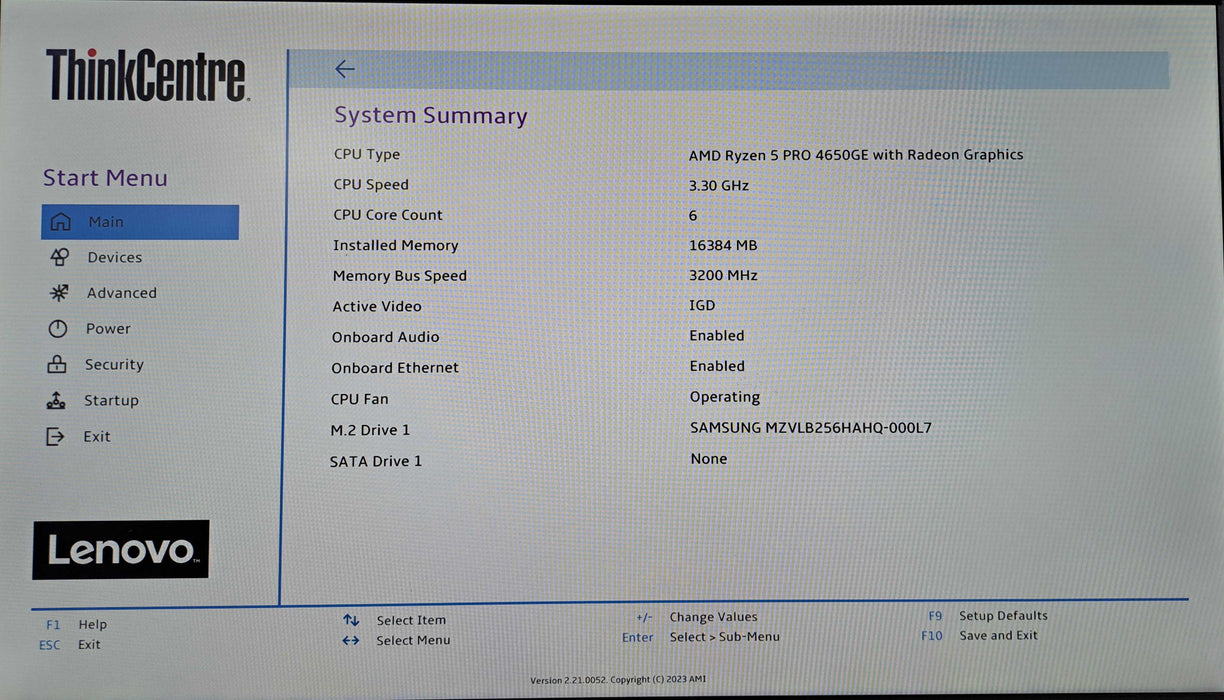The width and height of the screenshot is (1224, 700).
Task: Select the IGD value
Action: 702,306
